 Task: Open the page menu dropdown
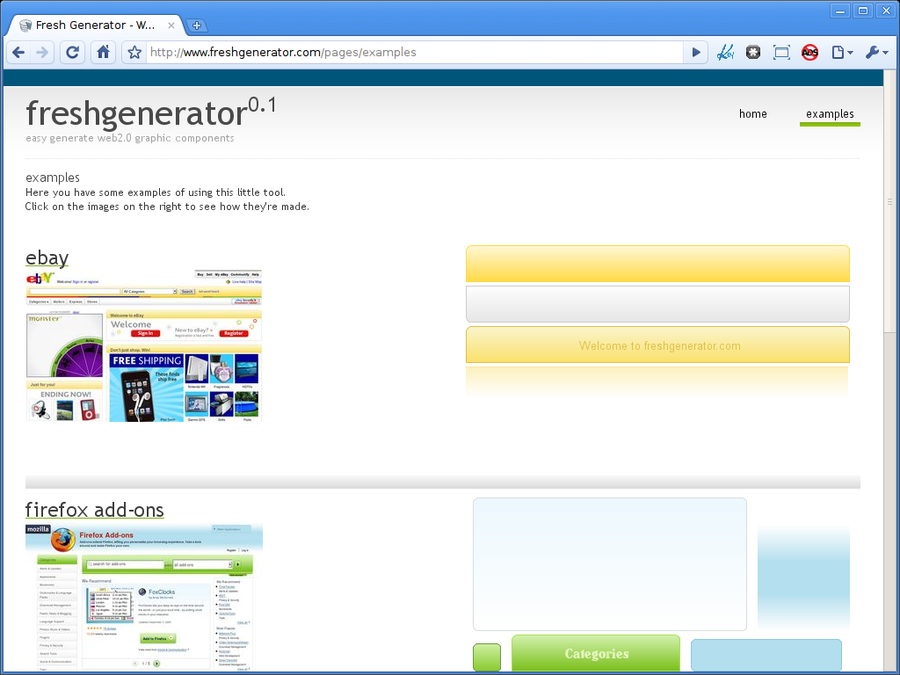tap(842, 53)
